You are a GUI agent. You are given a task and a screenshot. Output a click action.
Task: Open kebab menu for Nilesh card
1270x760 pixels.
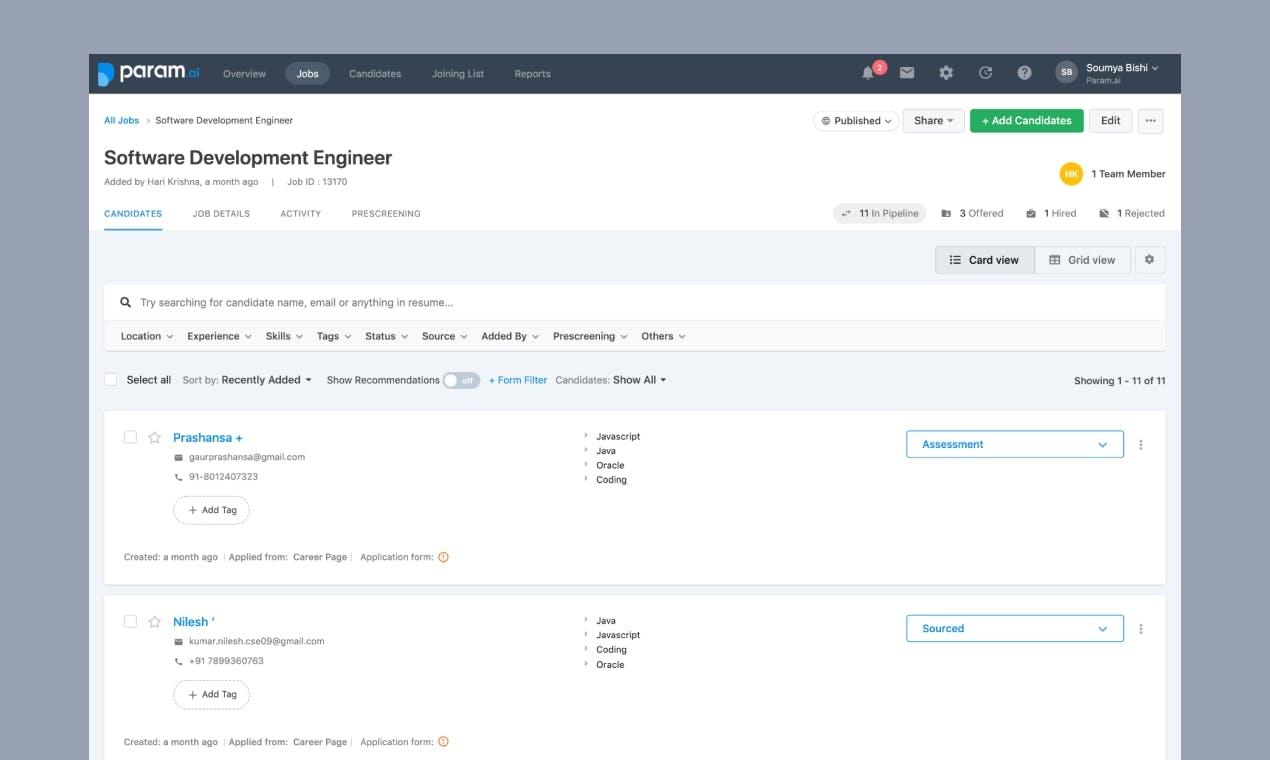coord(1141,629)
